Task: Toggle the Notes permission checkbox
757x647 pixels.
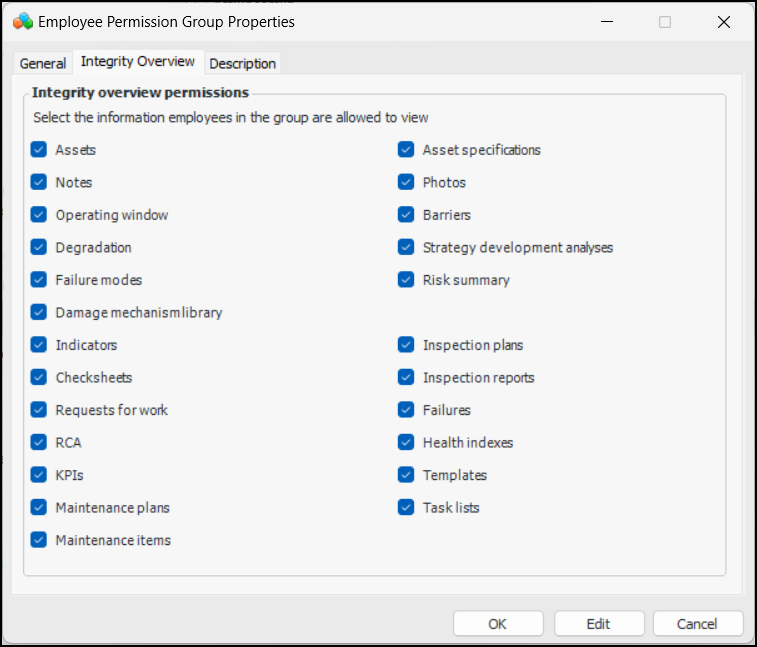Action: pos(39,182)
